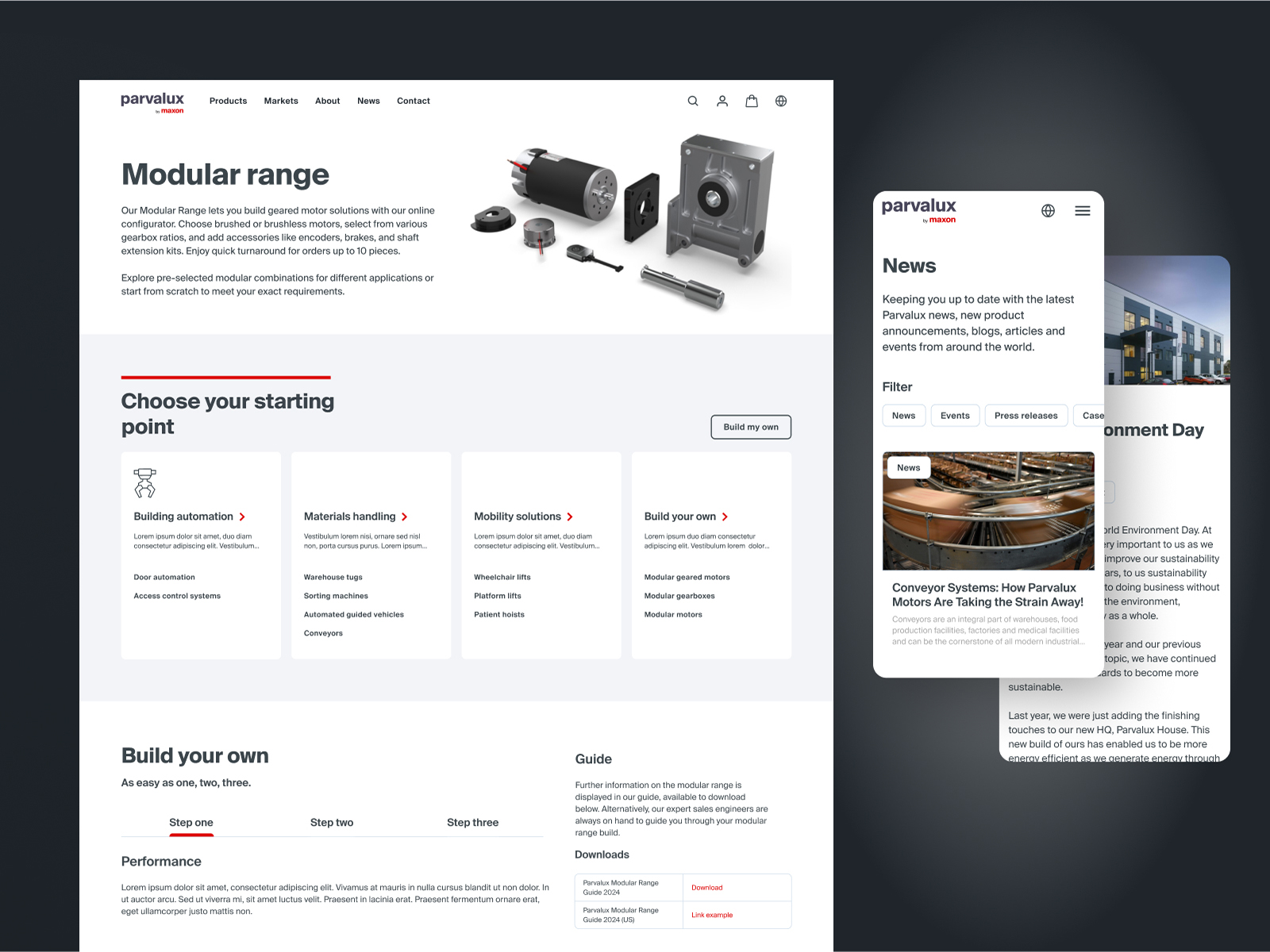Click the red chevron beside Building automation
This screenshot has width=1270, height=952.
click(x=242, y=516)
